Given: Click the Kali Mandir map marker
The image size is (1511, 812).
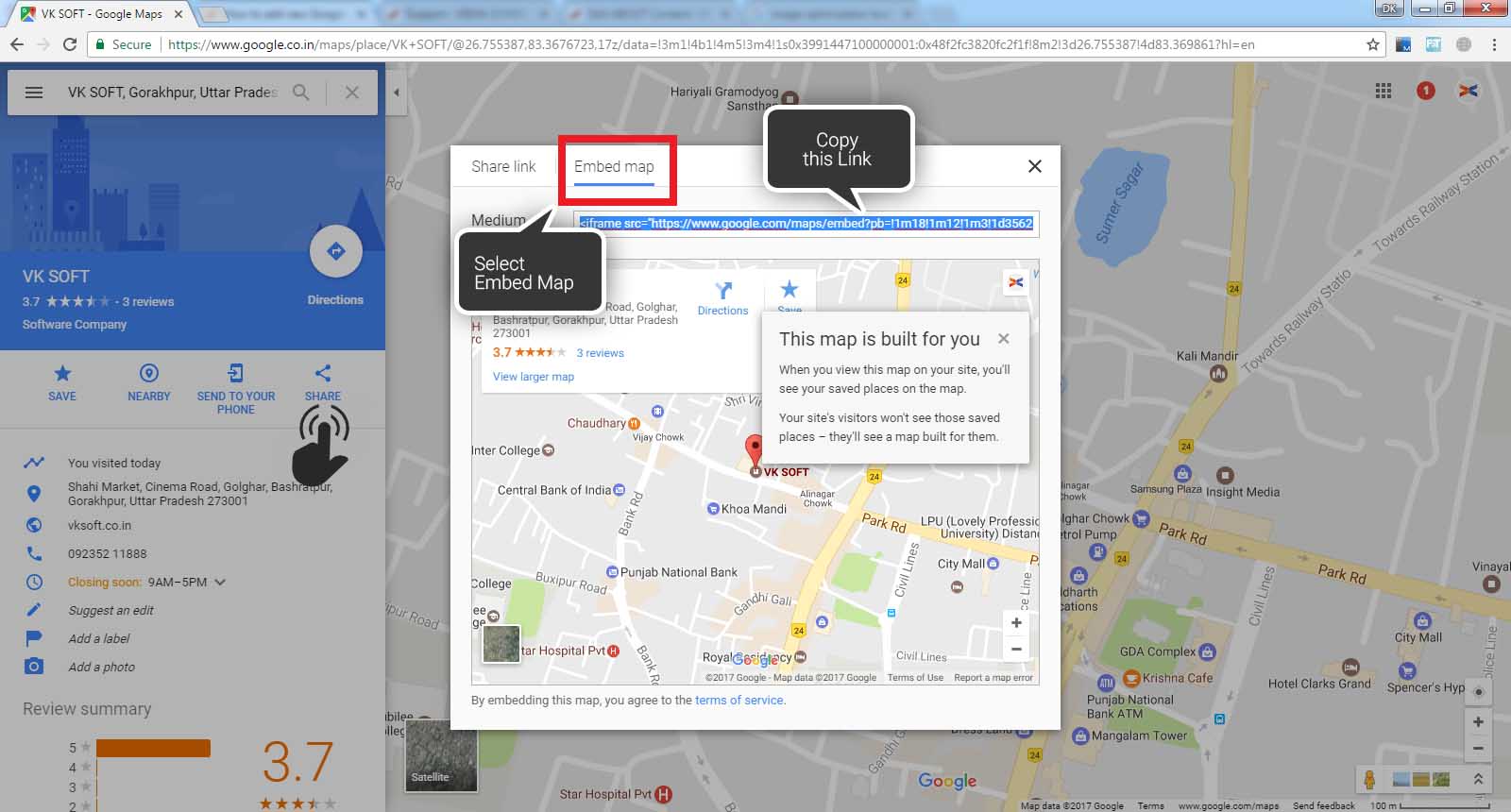Looking at the screenshot, I should tap(1218, 374).
